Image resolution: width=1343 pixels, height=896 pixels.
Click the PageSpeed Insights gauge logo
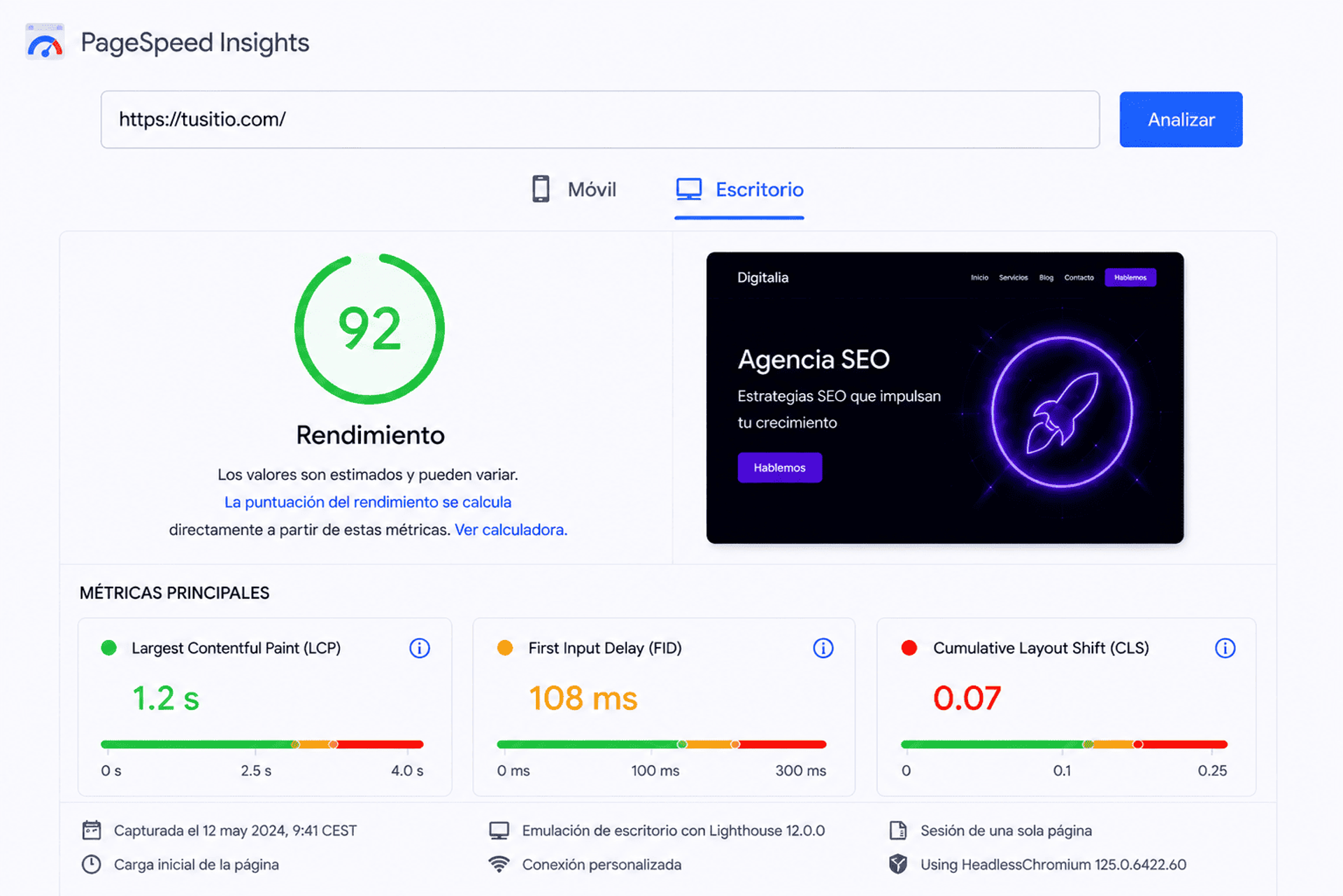pyautogui.click(x=45, y=42)
